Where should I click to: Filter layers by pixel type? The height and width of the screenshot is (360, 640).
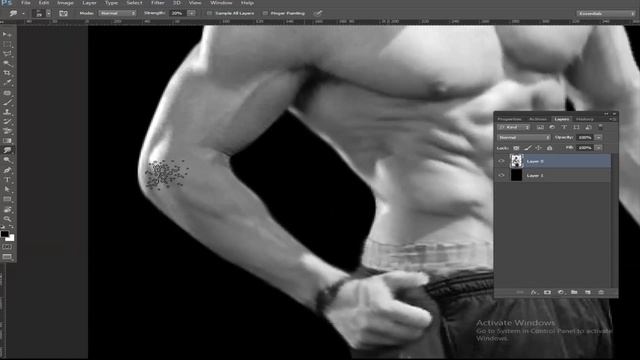pyautogui.click(x=540, y=127)
